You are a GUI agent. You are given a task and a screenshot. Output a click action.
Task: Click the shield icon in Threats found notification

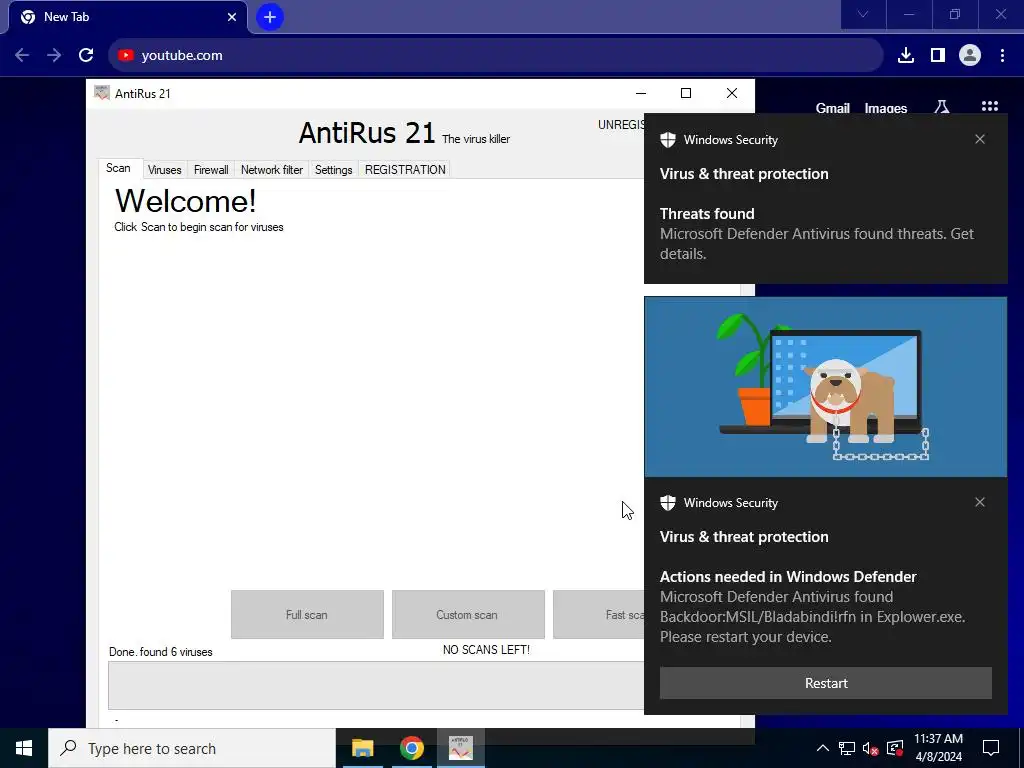coord(667,140)
